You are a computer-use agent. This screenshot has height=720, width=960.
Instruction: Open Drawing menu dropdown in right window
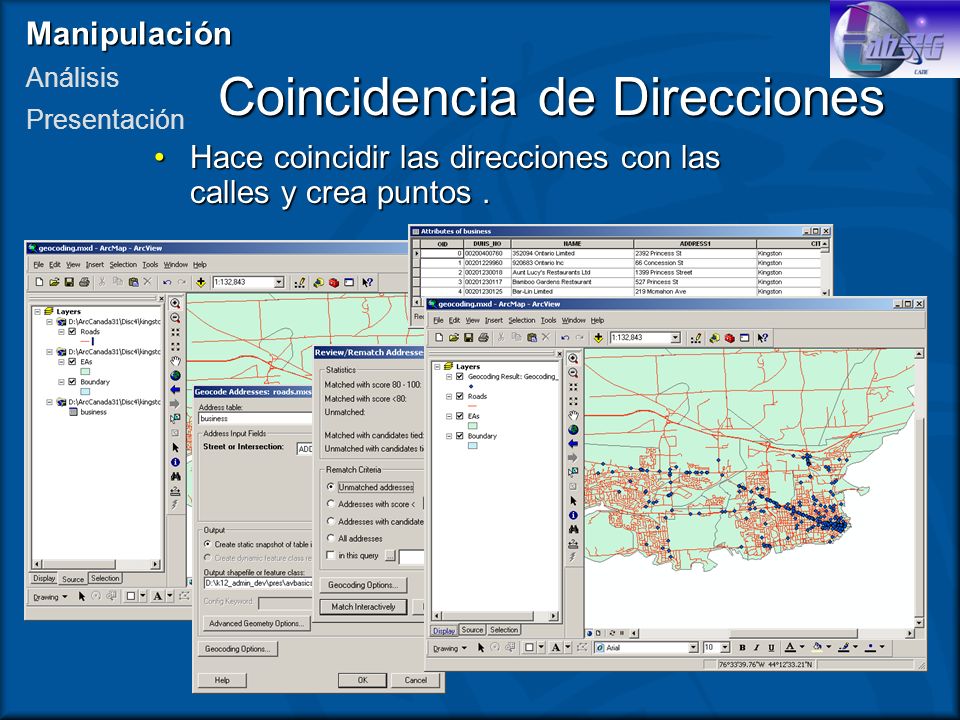click(450, 648)
